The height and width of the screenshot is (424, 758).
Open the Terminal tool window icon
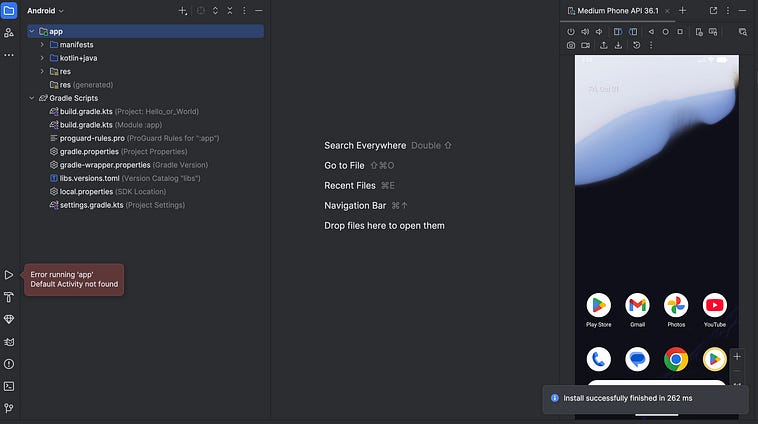pos(9,386)
